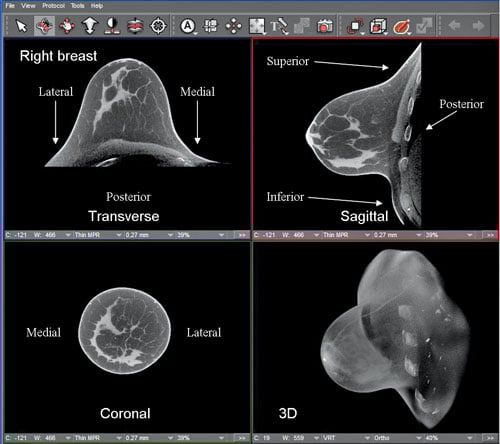This screenshot has height=444, width=500.
Task: Select the arrow pointer tool
Action: [22, 26]
